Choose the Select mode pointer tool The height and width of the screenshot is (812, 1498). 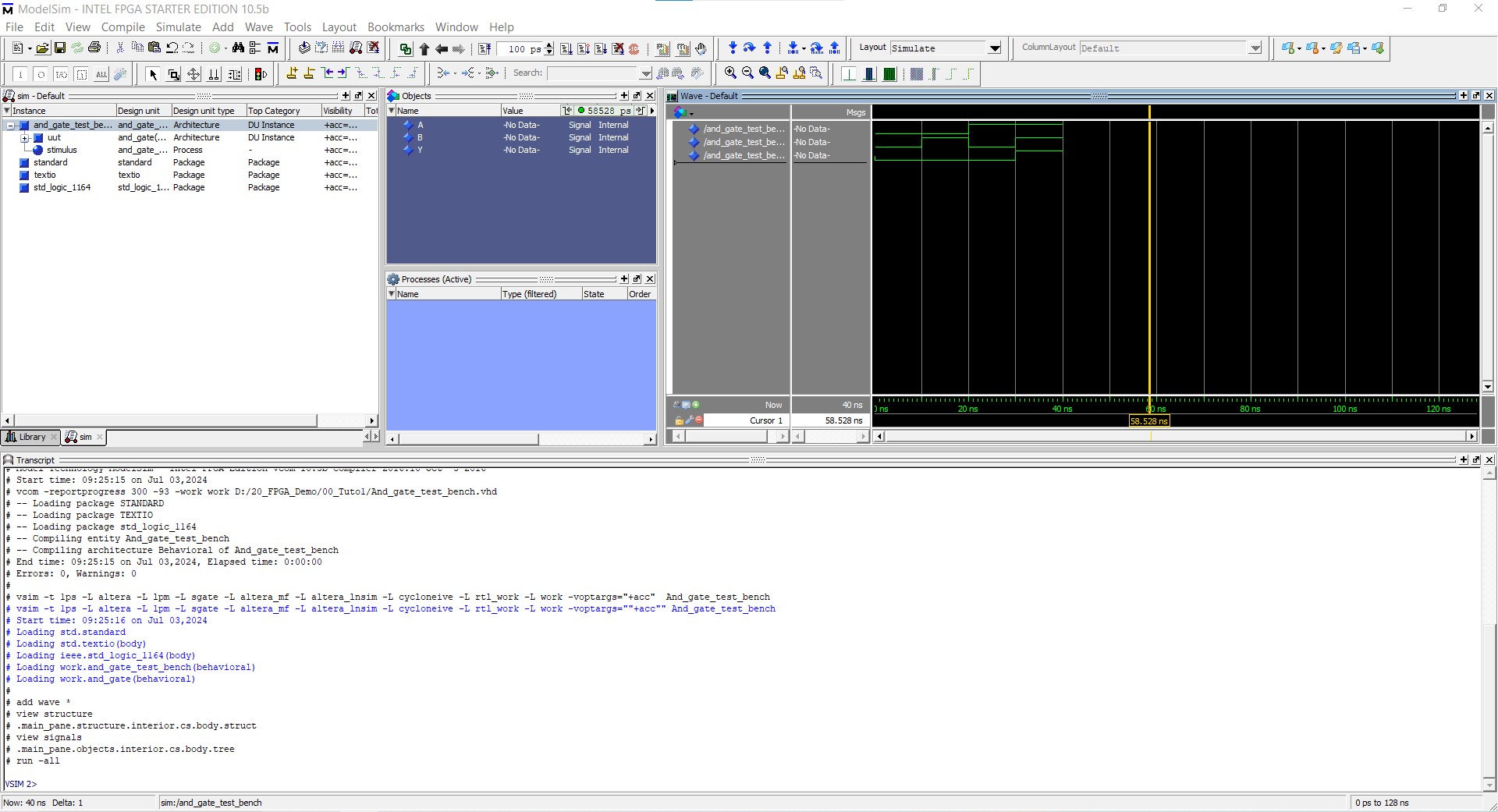pyautogui.click(x=153, y=74)
